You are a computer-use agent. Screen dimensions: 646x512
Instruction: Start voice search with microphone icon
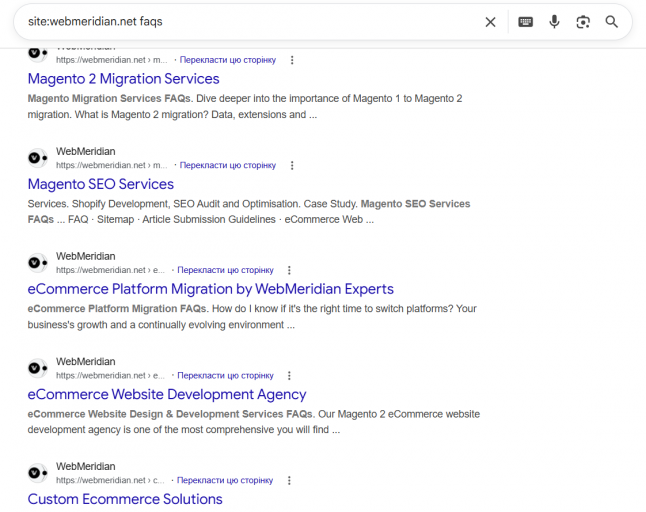click(555, 21)
